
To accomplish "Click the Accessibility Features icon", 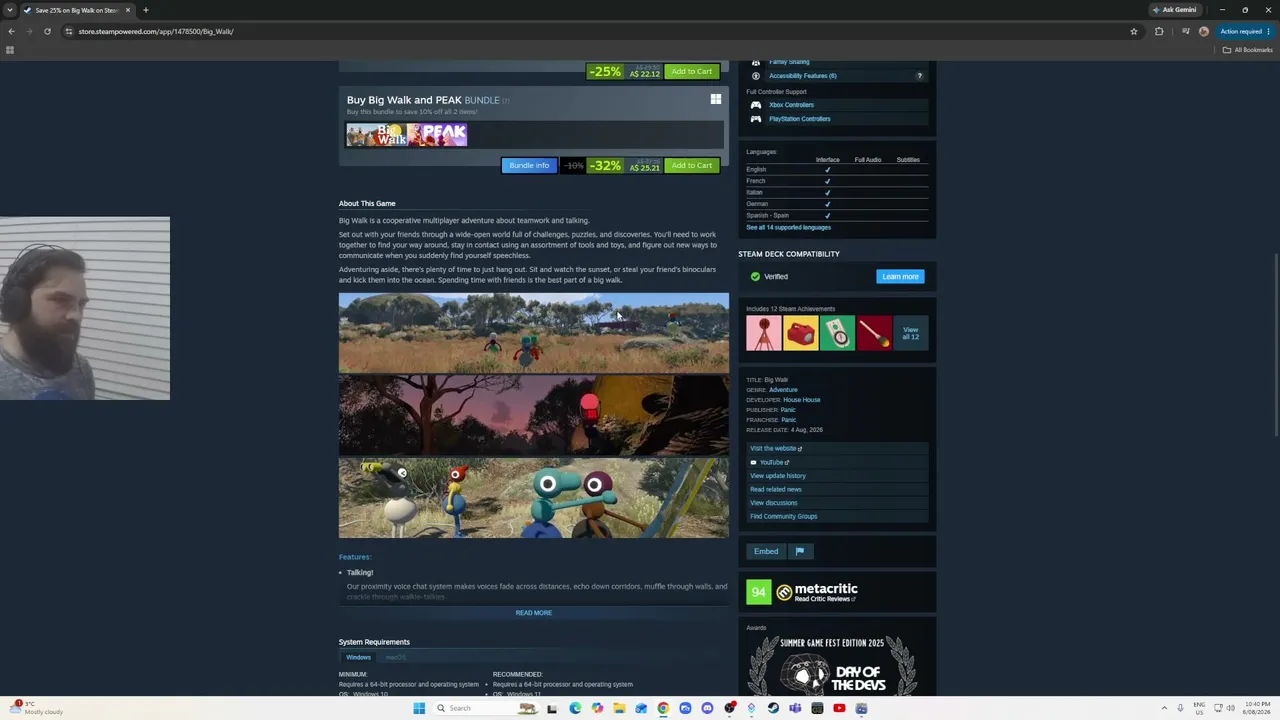I will tap(756, 76).
